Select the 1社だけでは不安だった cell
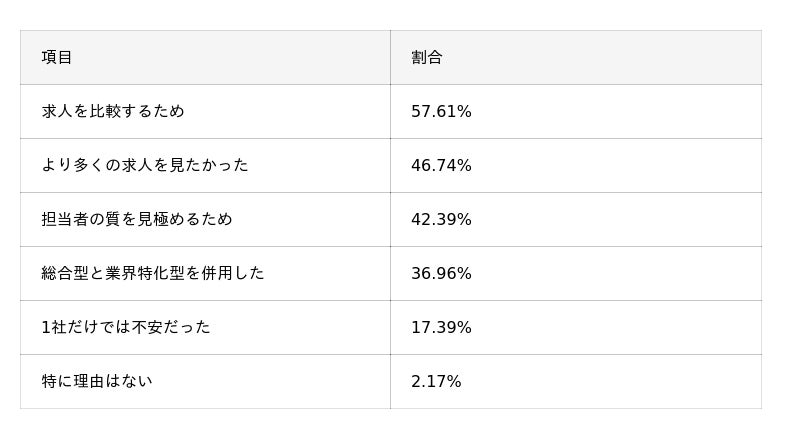Image resolution: width=800 pixels, height=439 pixels. coord(126,328)
